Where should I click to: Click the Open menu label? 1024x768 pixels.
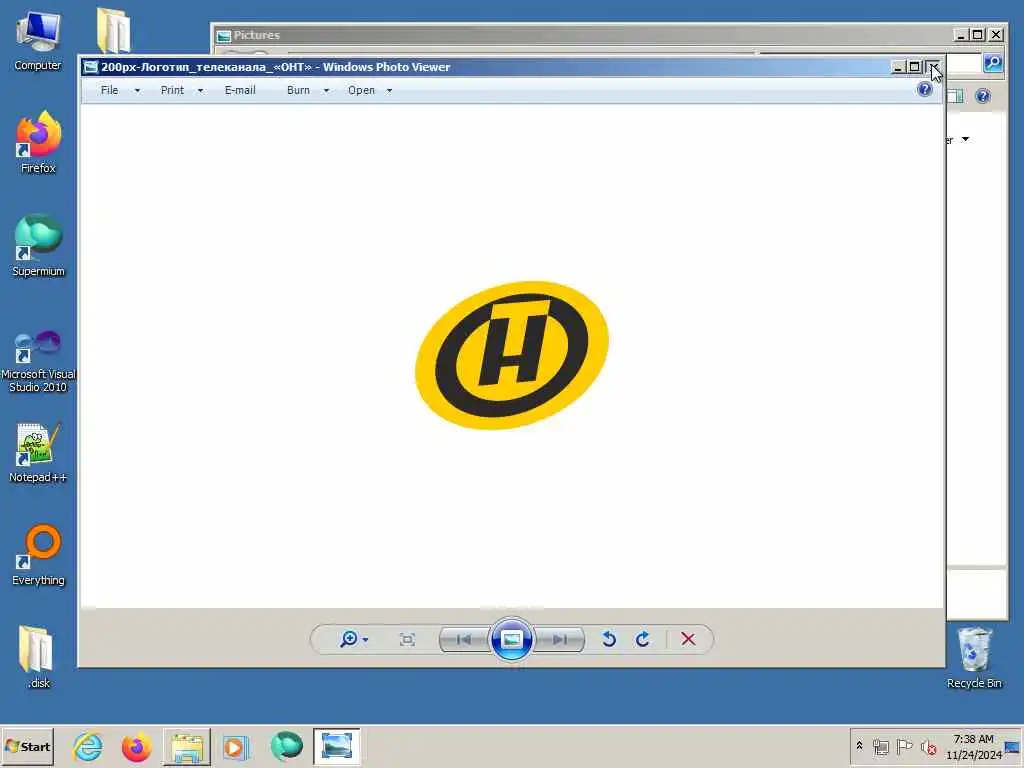pyautogui.click(x=361, y=90)
